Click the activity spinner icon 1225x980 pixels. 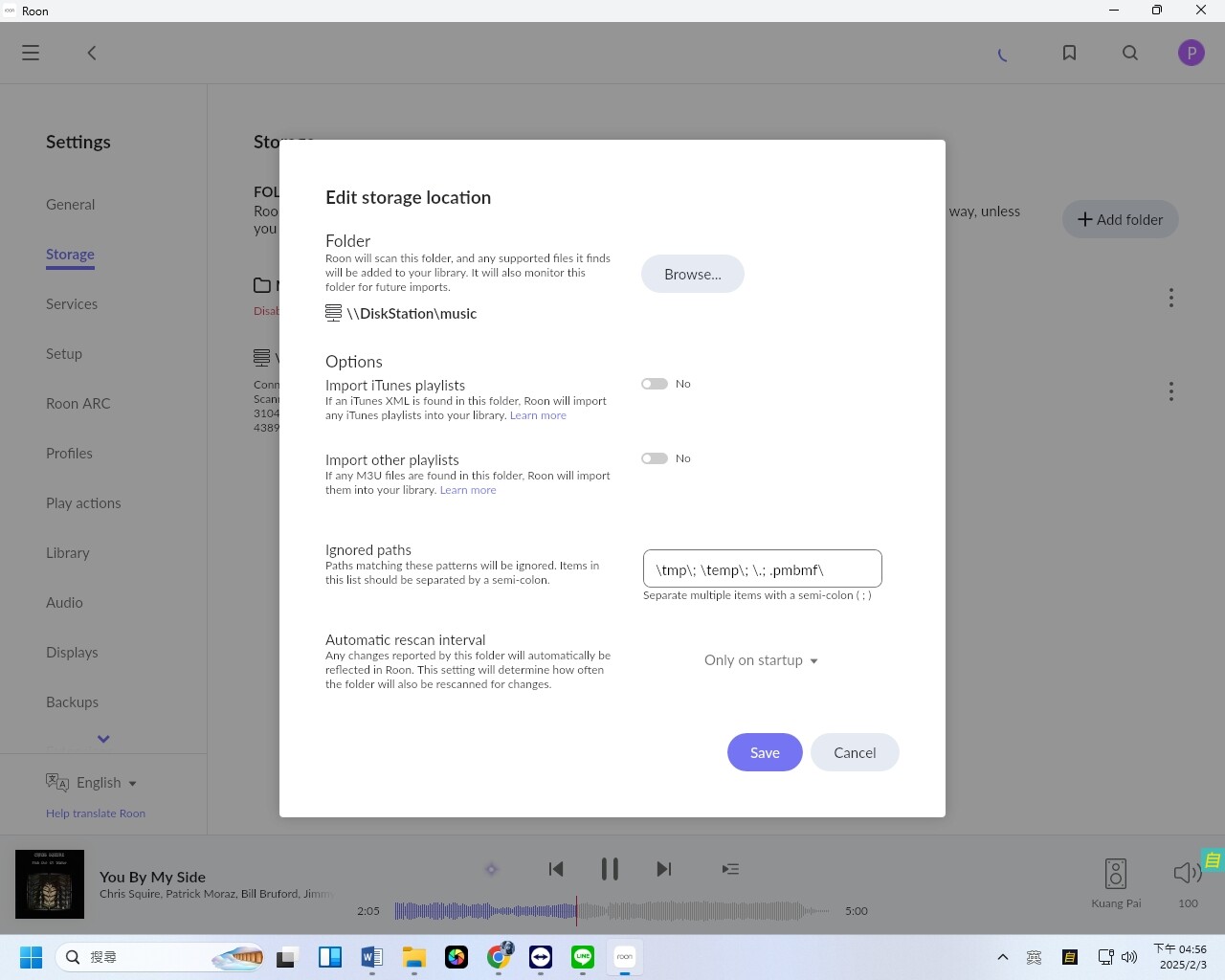click(1003, 55)
